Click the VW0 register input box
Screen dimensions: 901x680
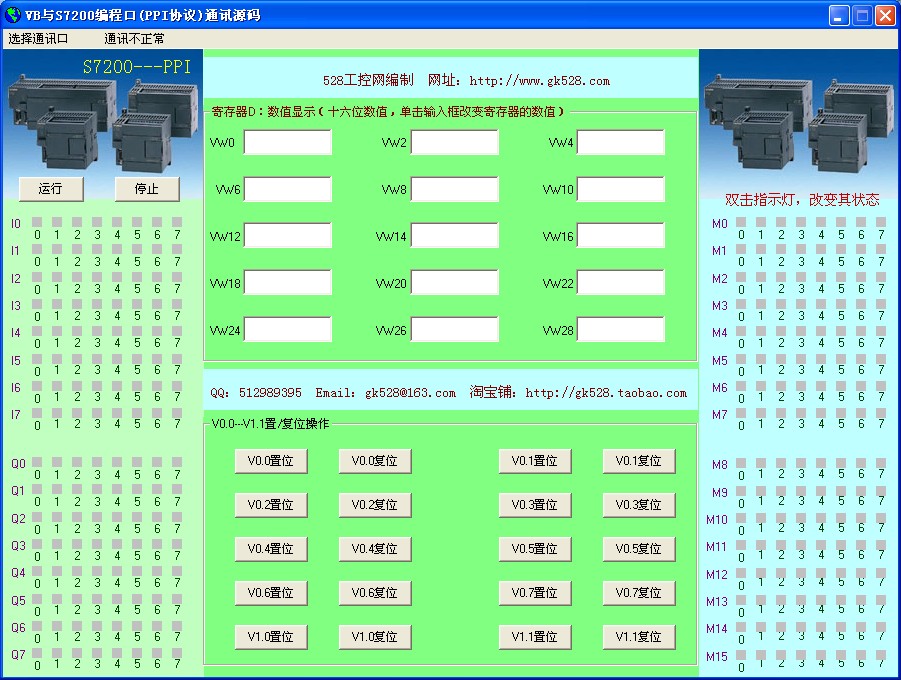287,143
